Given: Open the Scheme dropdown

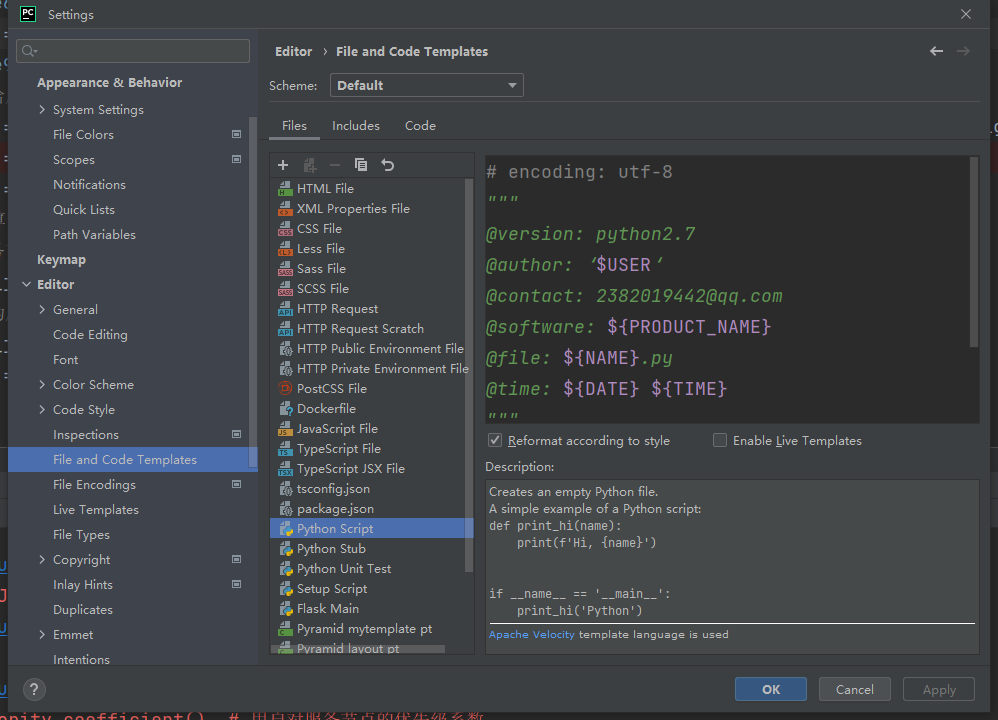Looking at the screenshot, I should (426, 85).
